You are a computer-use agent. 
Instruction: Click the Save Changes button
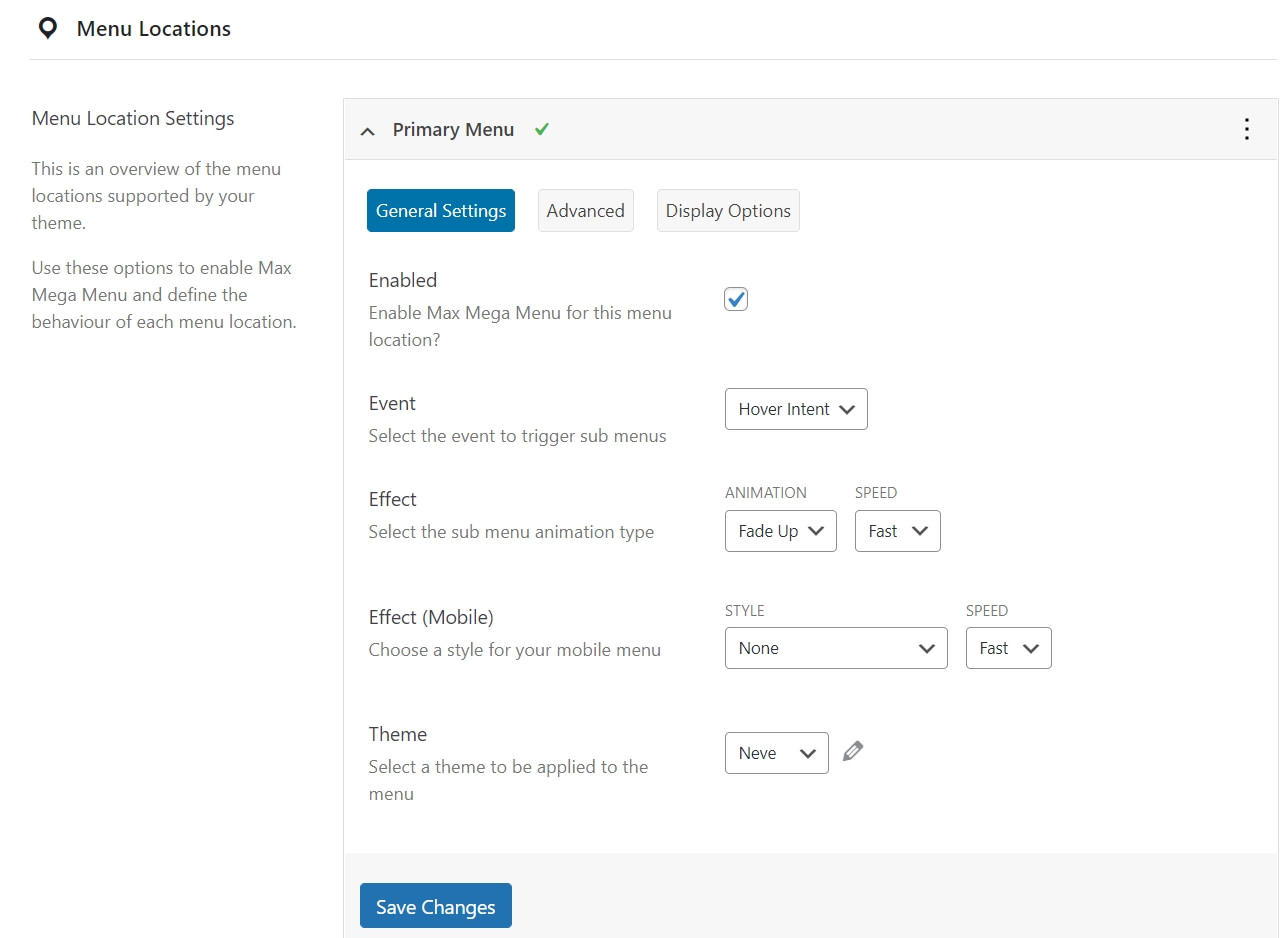coord(435,905)
